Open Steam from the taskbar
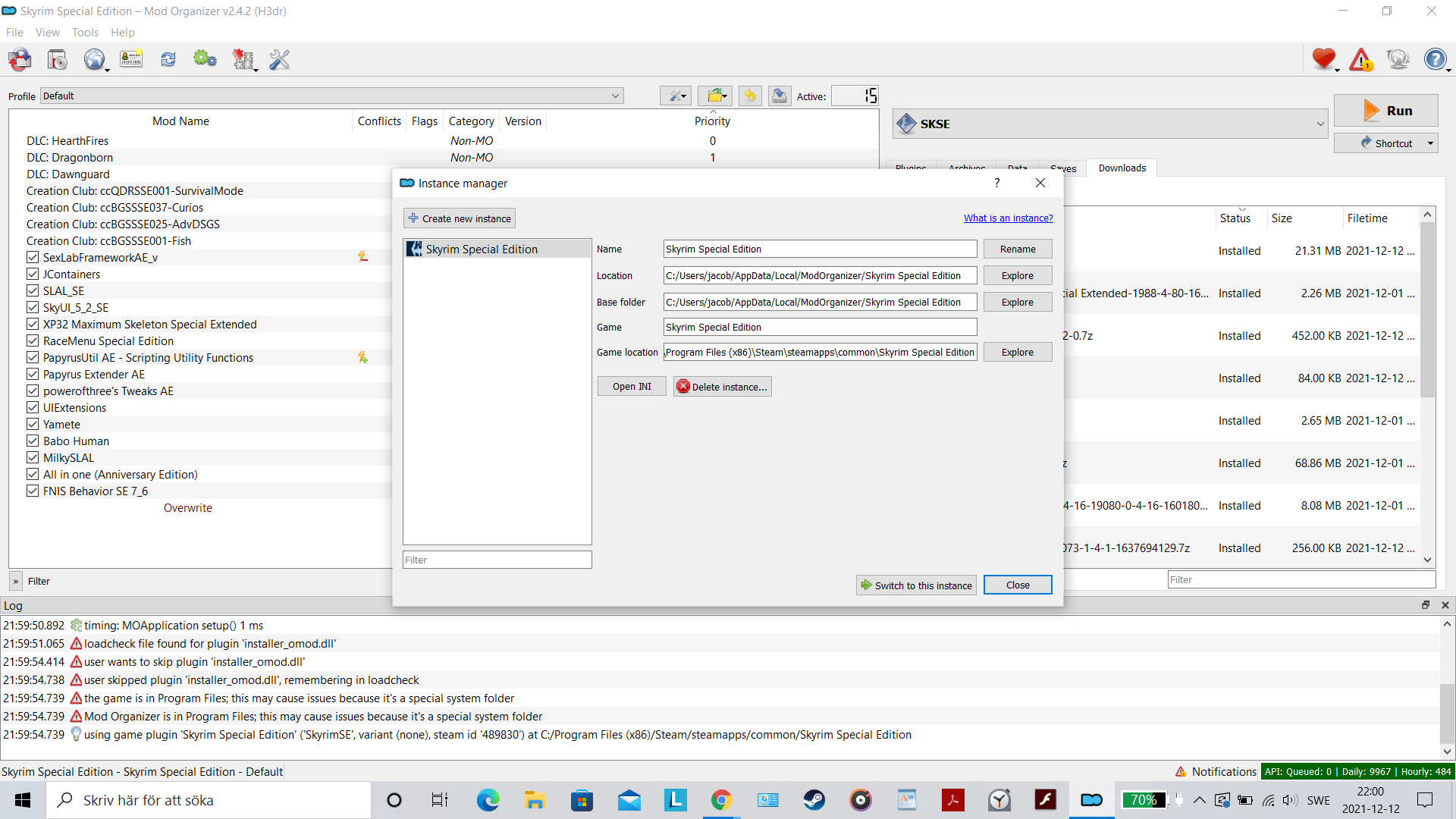This screenshot has width=1456, height=819. tap(814, 800)
